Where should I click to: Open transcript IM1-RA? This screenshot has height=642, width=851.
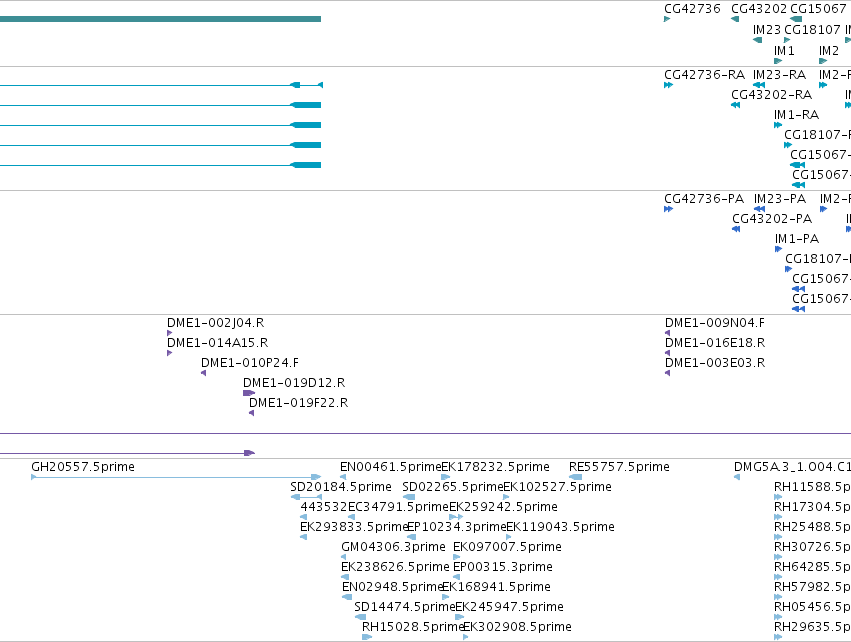click(x=796, y=115)
